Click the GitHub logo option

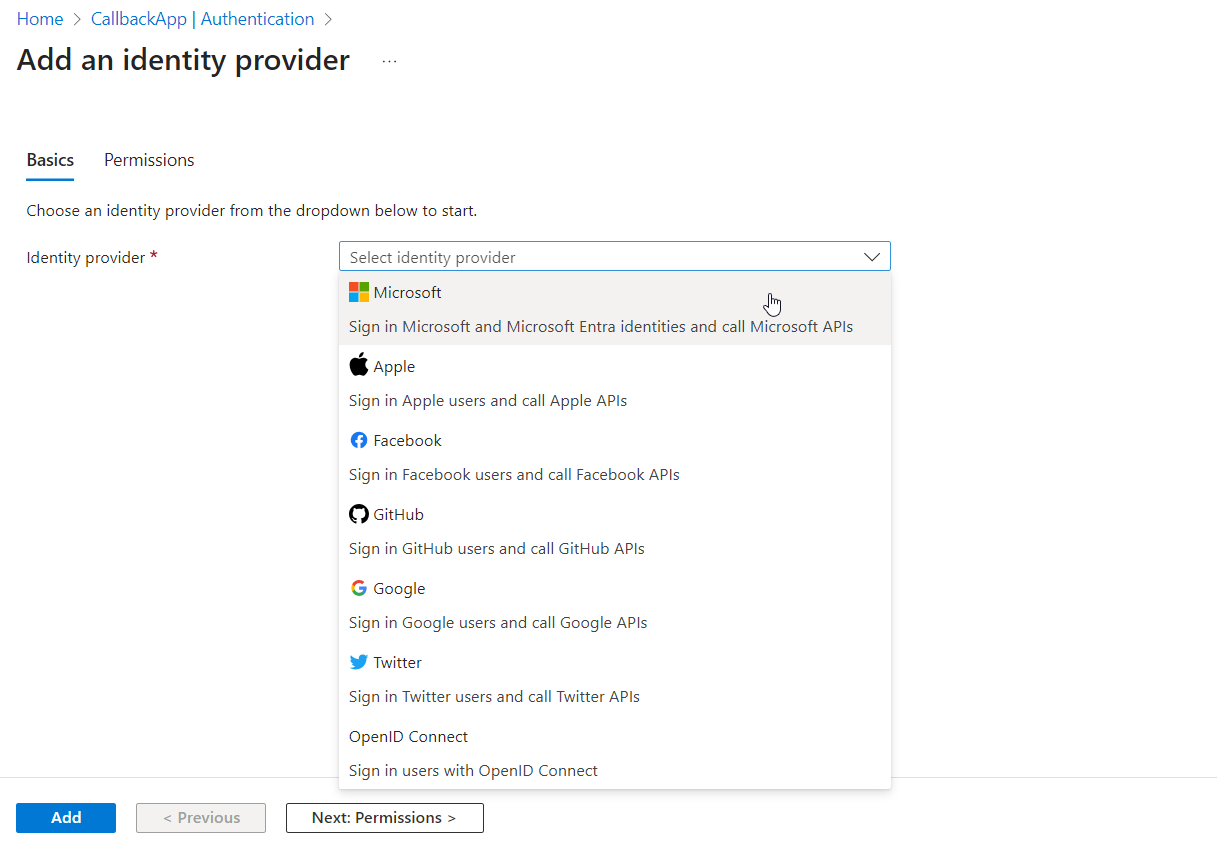tap(358, 514)
